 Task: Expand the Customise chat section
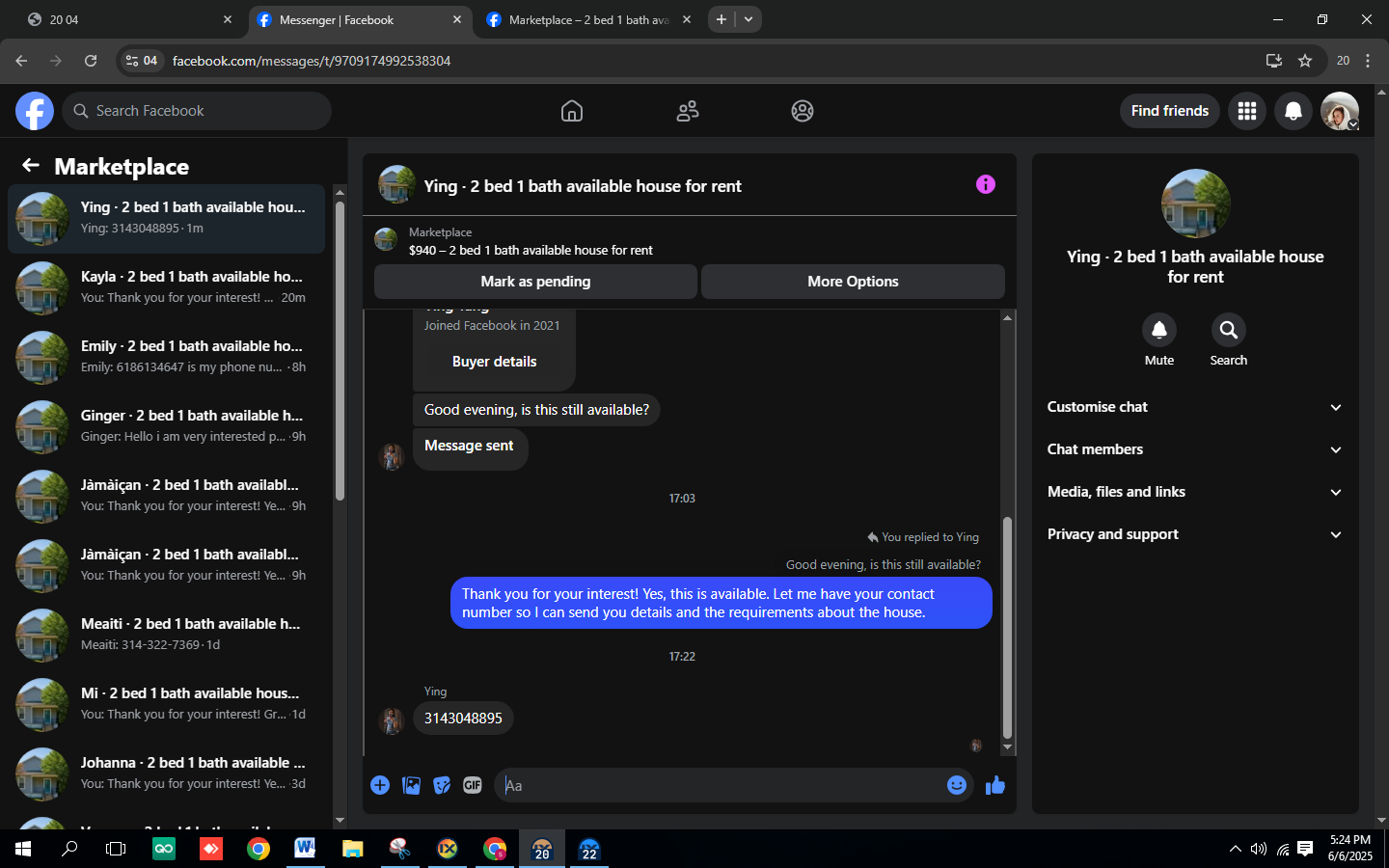pos(1195,407)
